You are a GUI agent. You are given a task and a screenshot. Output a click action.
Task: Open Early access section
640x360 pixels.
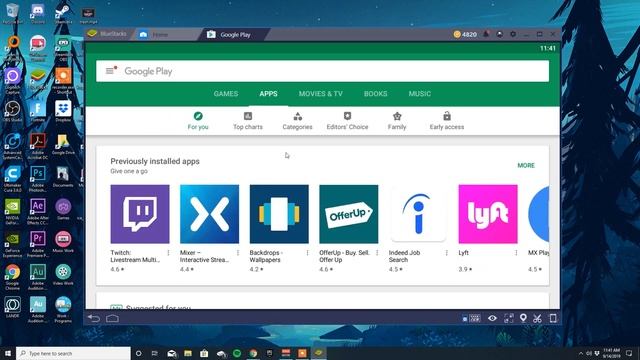[x=447, y=121]
